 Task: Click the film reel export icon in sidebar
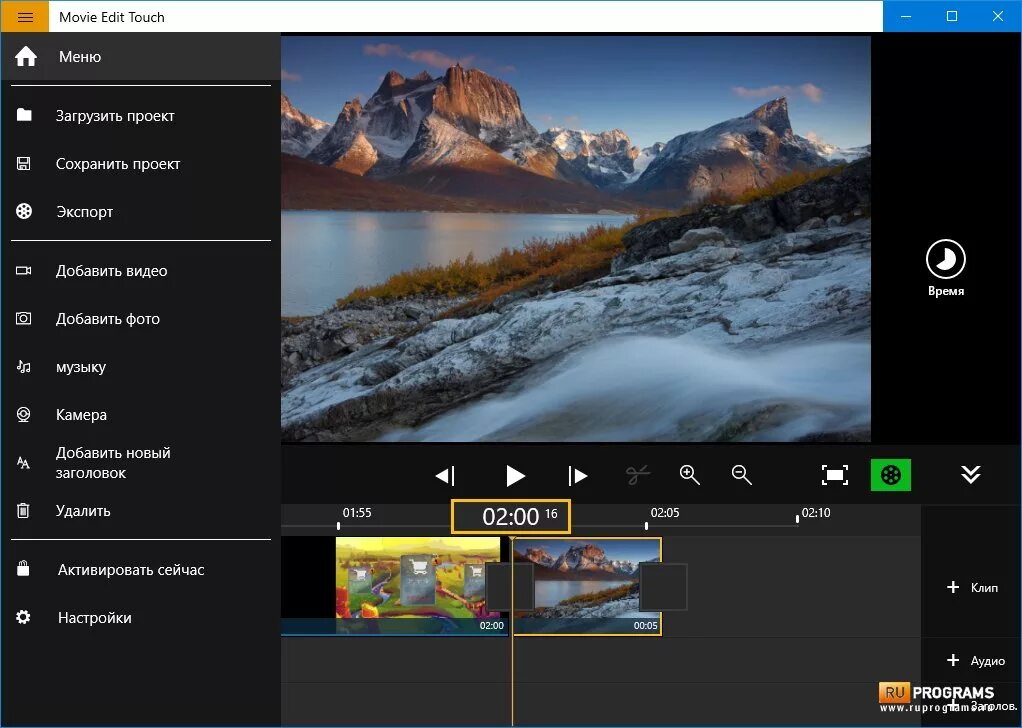tap(24, 211)
